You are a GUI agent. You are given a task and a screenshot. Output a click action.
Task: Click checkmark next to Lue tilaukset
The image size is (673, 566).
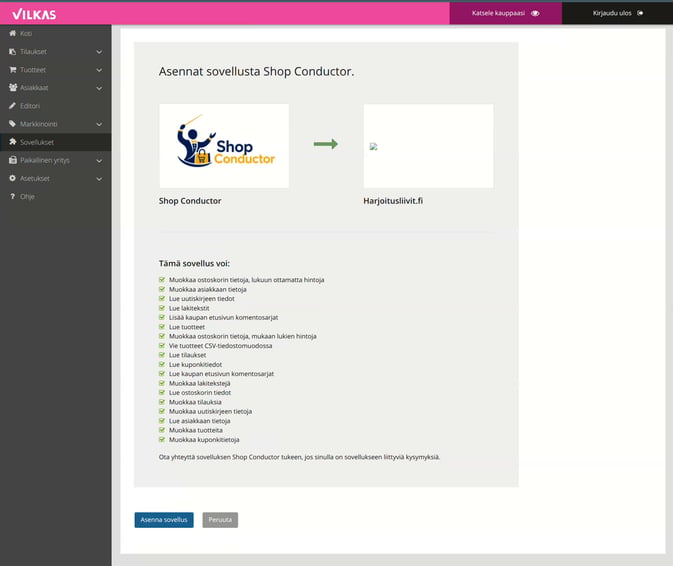click(x=162, y=355)
